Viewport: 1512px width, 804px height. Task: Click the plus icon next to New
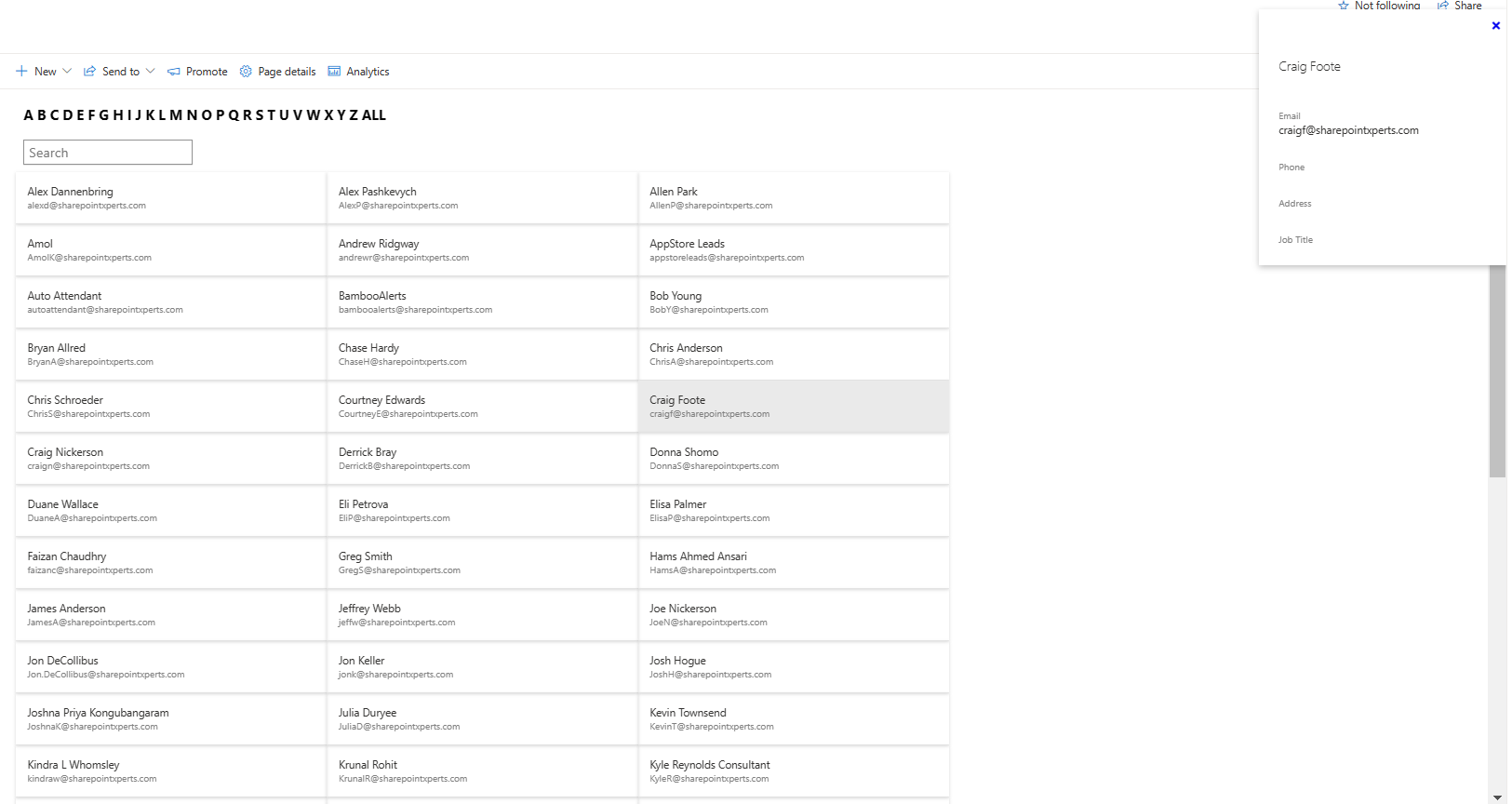coord(21,72)
